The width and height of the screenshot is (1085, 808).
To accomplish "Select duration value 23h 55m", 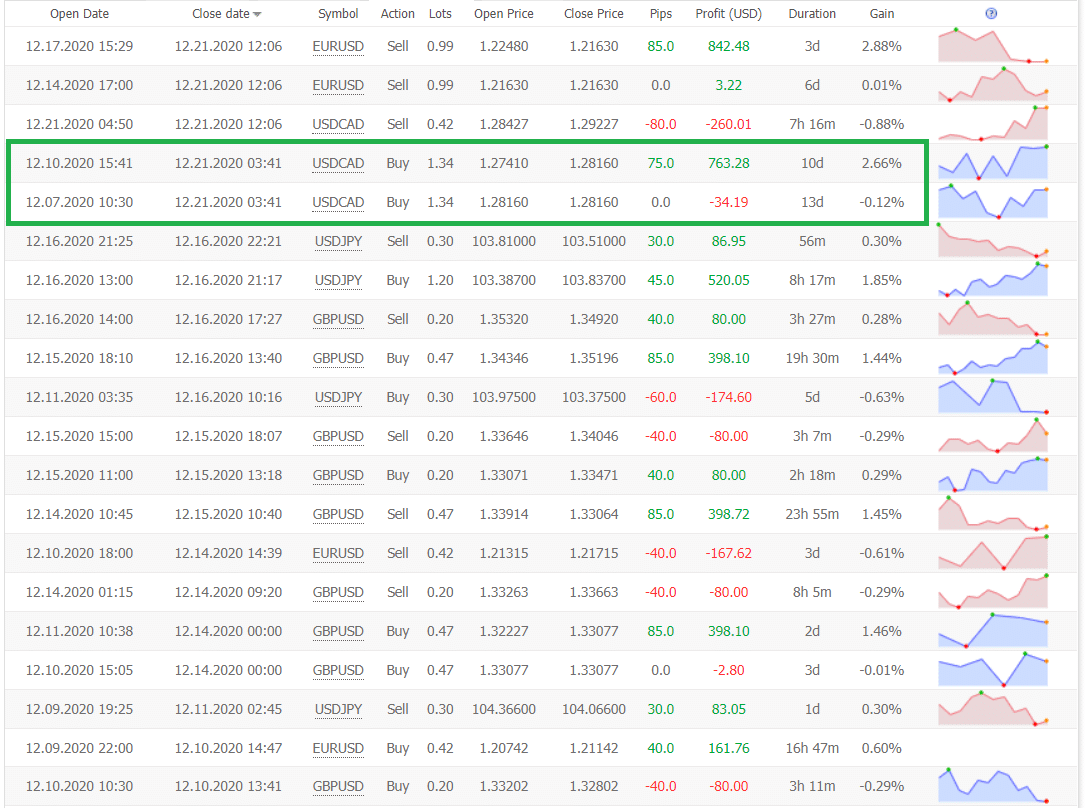I will (x=812, y=514).
